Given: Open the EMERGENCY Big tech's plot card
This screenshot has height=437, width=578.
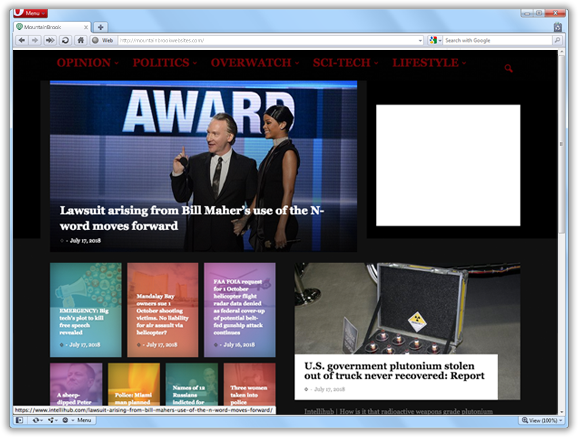Looking at the screenshot, I should 86,310.
